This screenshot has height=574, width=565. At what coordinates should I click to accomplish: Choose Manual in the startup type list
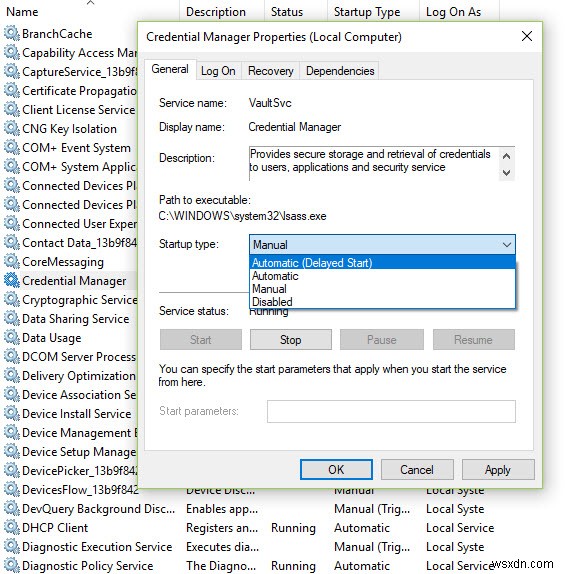click(x=382, y=289)
